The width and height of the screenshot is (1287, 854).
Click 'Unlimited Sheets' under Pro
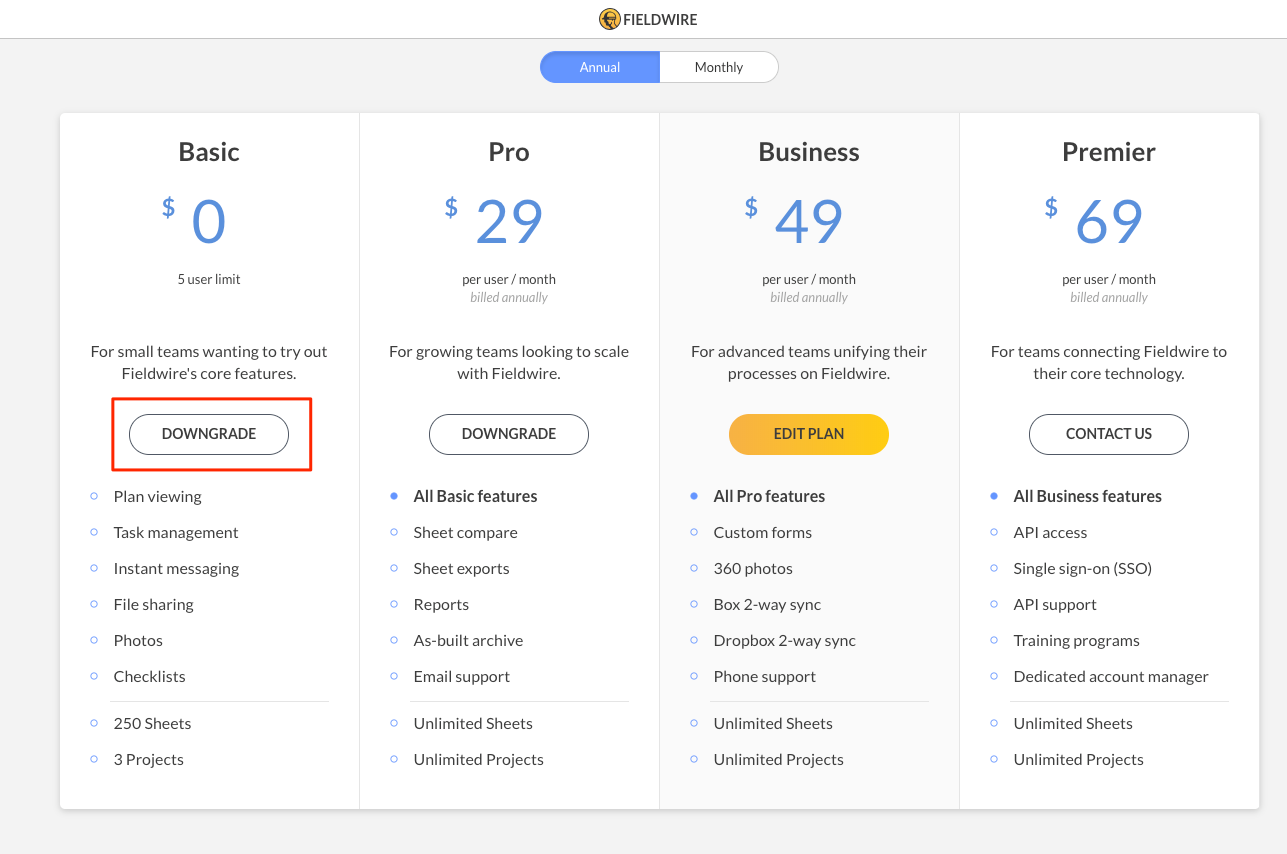(x=473, y=723)
